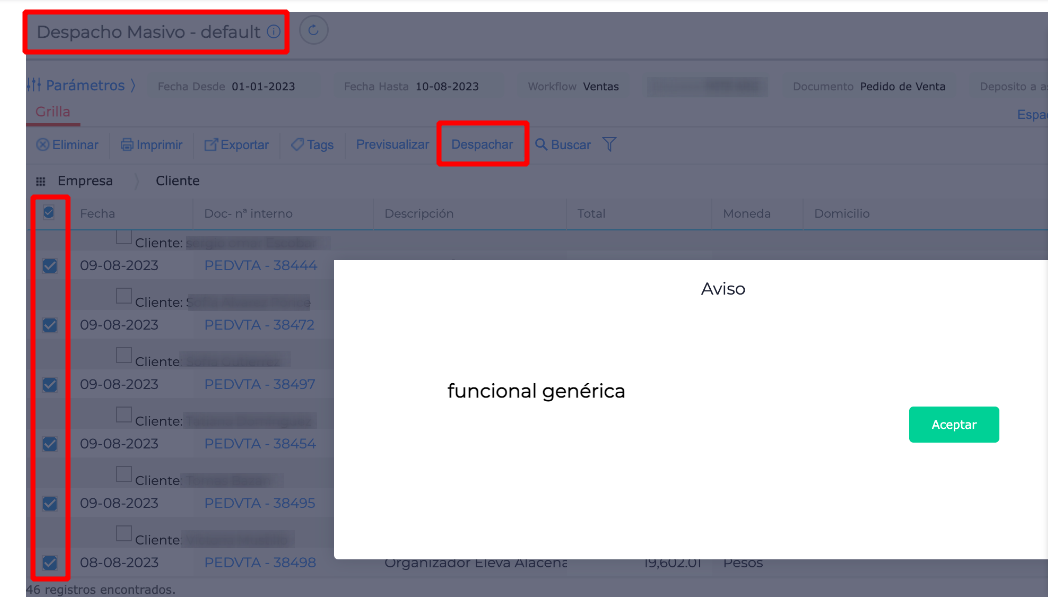
Task: Click Exportar toolbar button
Action: point(237,144)
